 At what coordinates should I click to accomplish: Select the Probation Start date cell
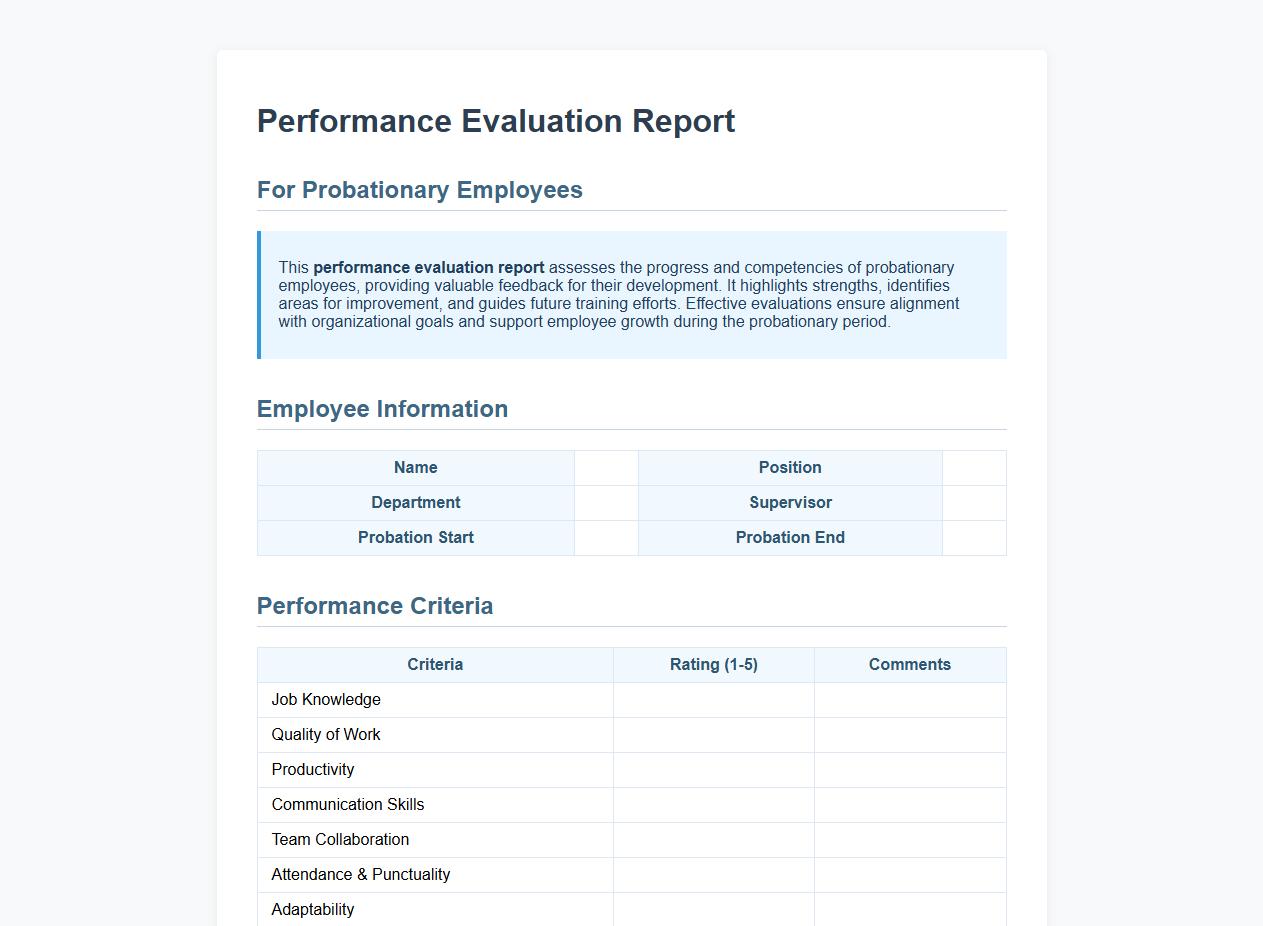tap(606, 537)
